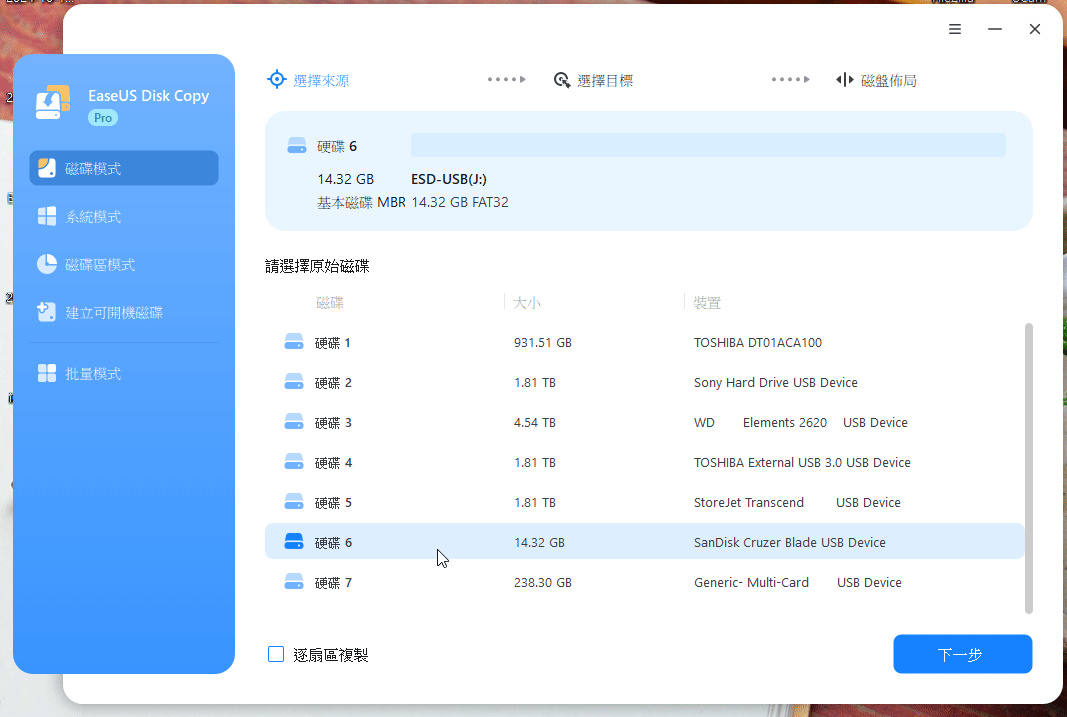Viewport: 1067px width, 717px height.
Task: Click the EaseUS Disk Copy logo icon
Action: 52,103
